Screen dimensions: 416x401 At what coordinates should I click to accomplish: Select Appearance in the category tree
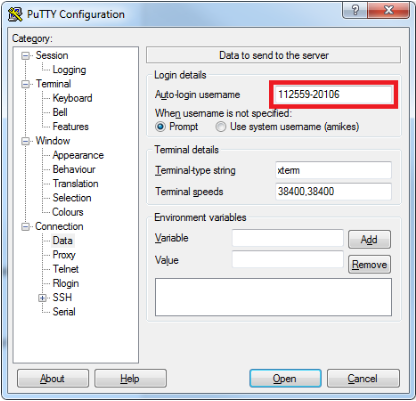click(78, 155)
